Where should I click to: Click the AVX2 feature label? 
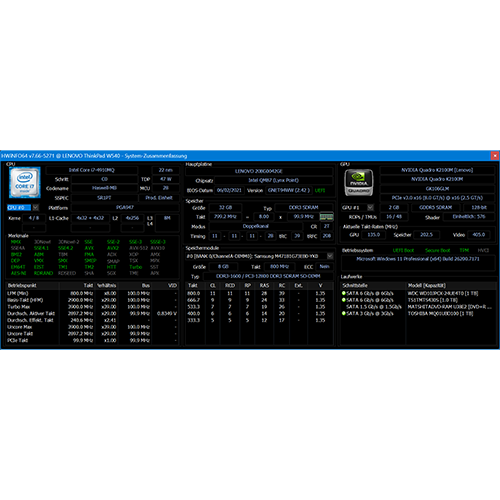click(113, 248)
